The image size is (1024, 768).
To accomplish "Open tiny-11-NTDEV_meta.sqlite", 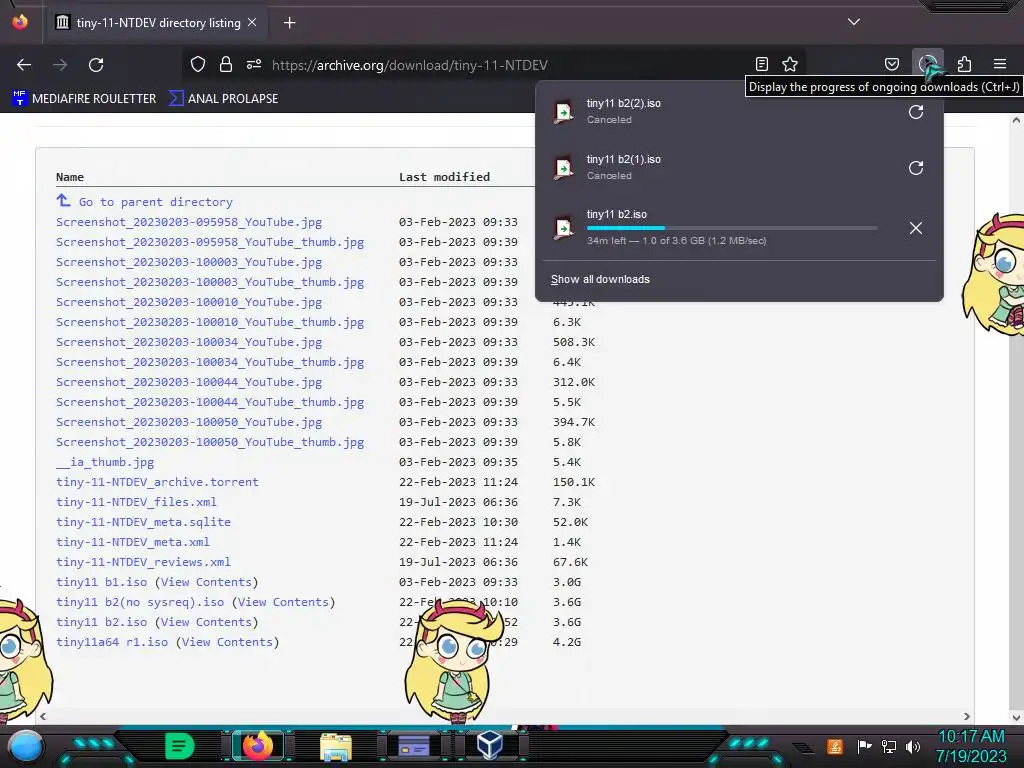I will click(143, 522).
